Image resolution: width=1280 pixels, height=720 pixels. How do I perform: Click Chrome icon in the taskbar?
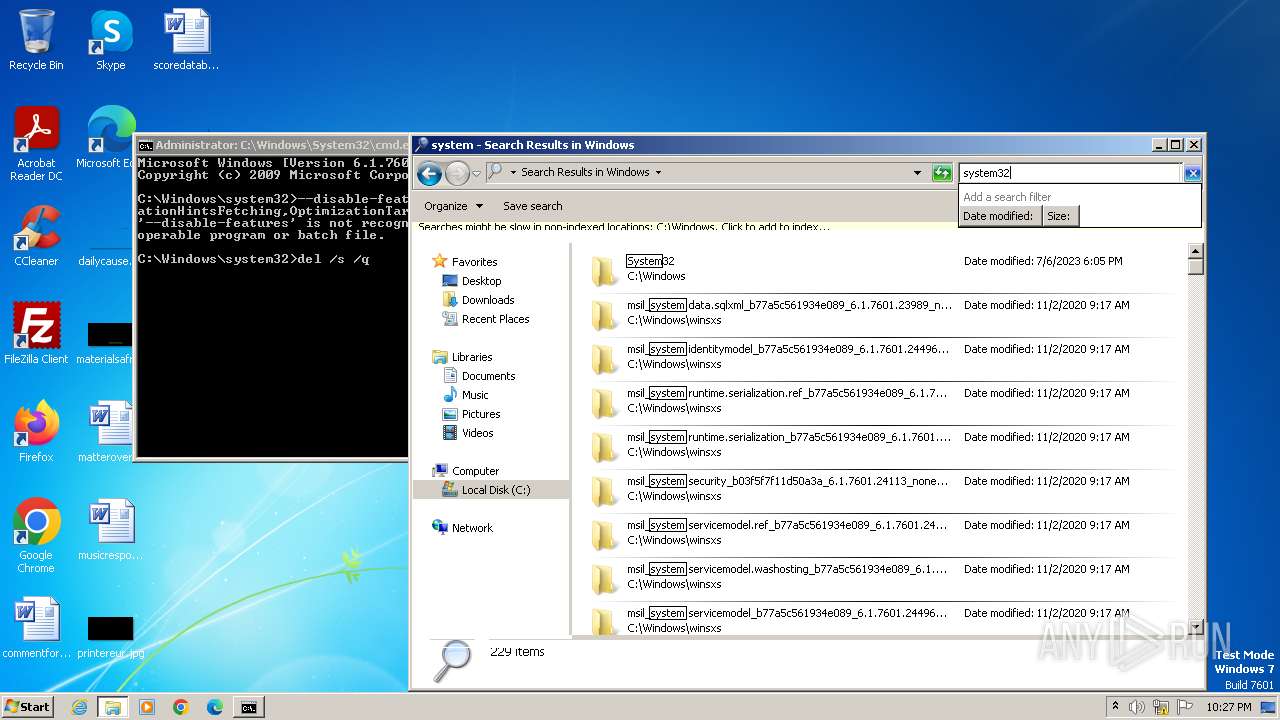[x=181, y=707]
